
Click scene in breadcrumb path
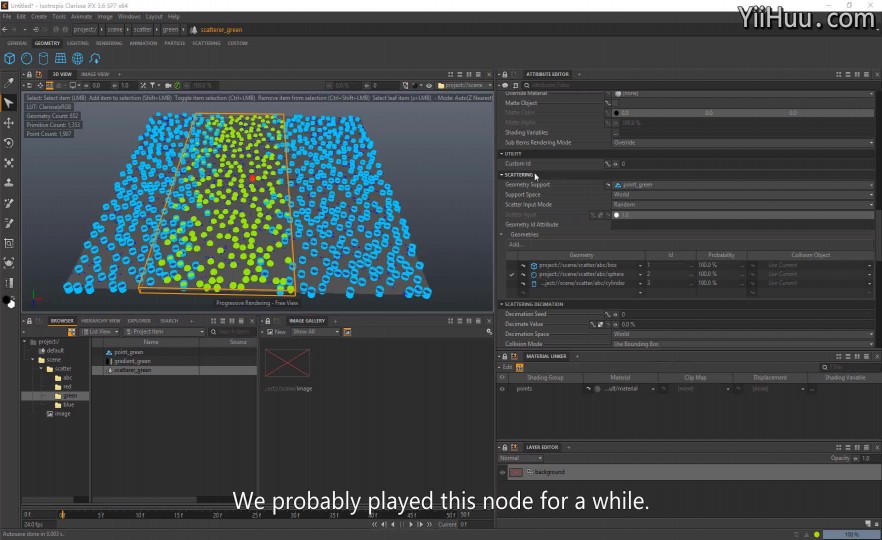tap(115, 29)
